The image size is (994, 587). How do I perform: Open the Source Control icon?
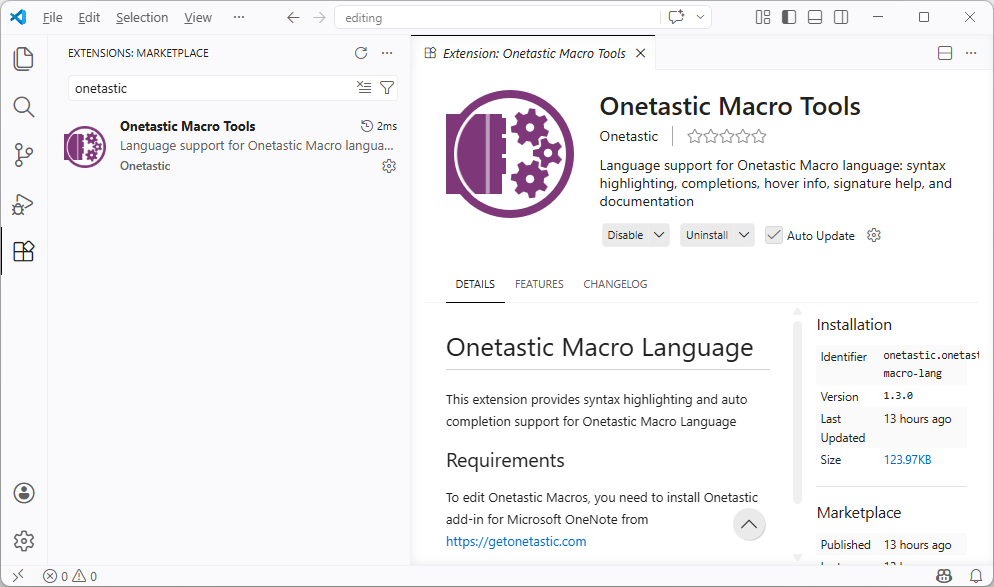(x=23, y=155)
